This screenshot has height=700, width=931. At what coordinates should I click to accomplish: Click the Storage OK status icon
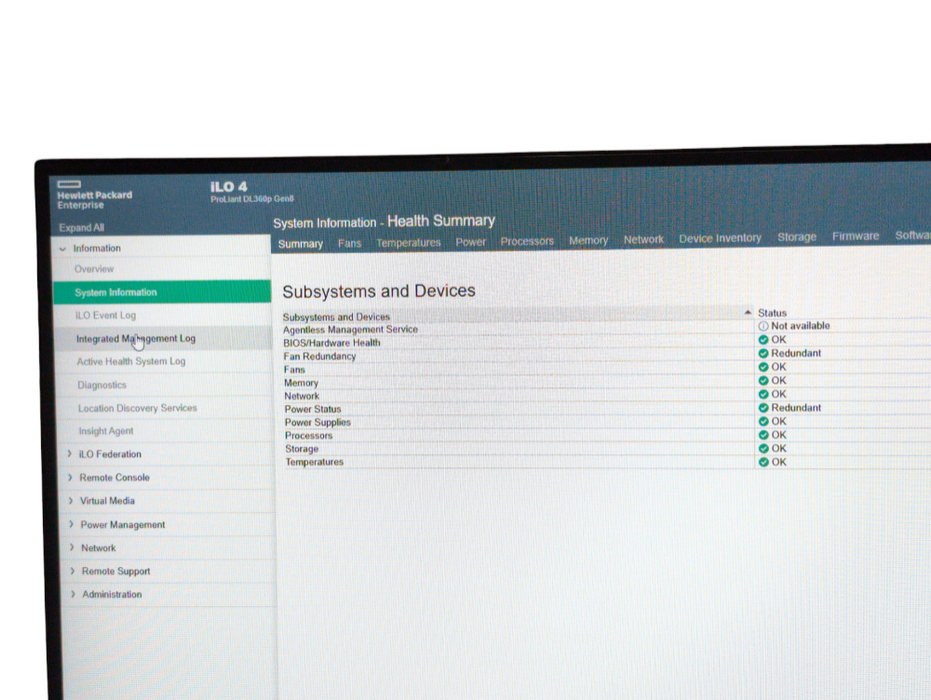[764, 448]
